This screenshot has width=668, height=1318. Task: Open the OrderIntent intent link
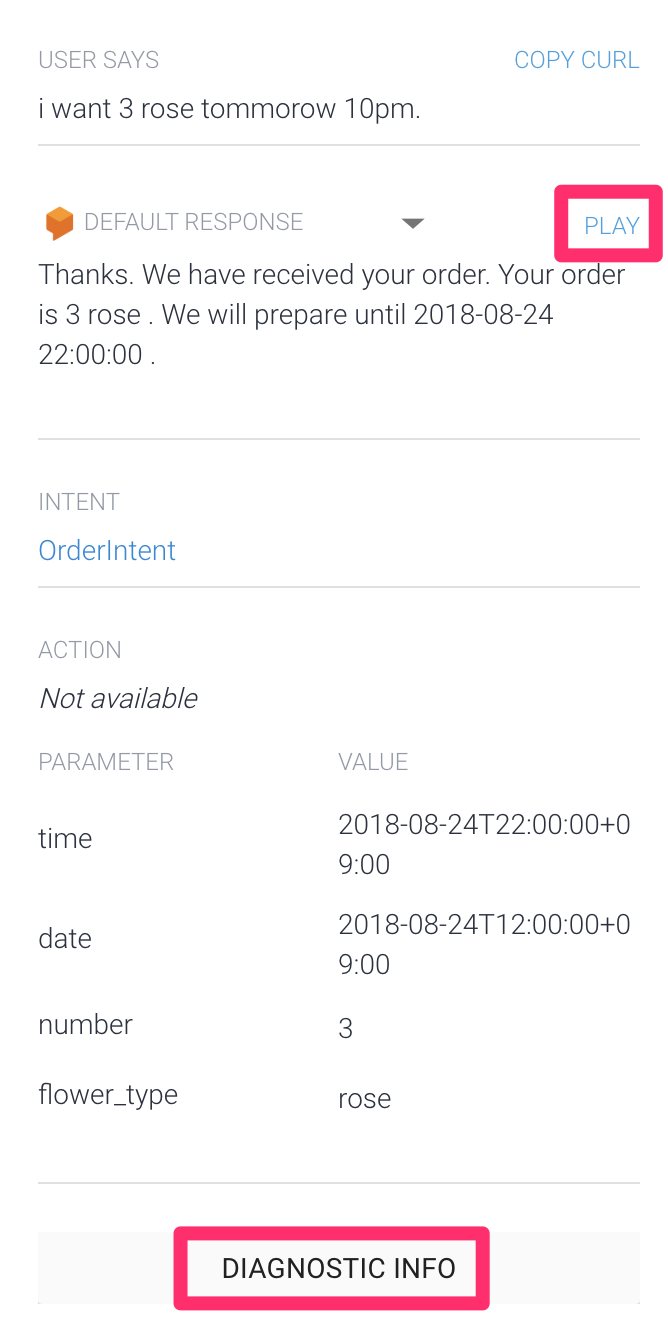point(106,550)
